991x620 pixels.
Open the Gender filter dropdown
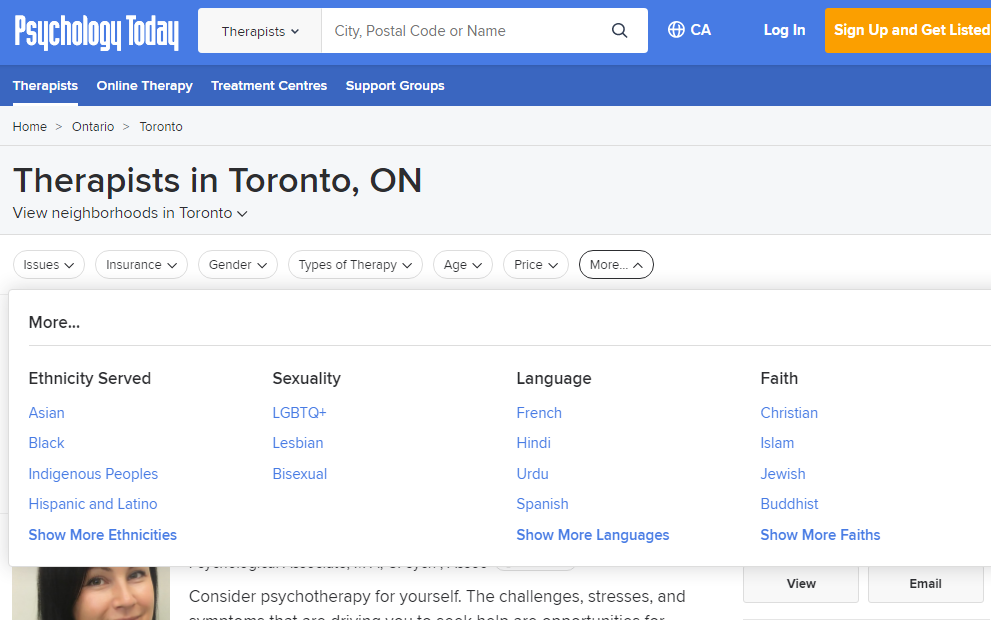[238, 265]
